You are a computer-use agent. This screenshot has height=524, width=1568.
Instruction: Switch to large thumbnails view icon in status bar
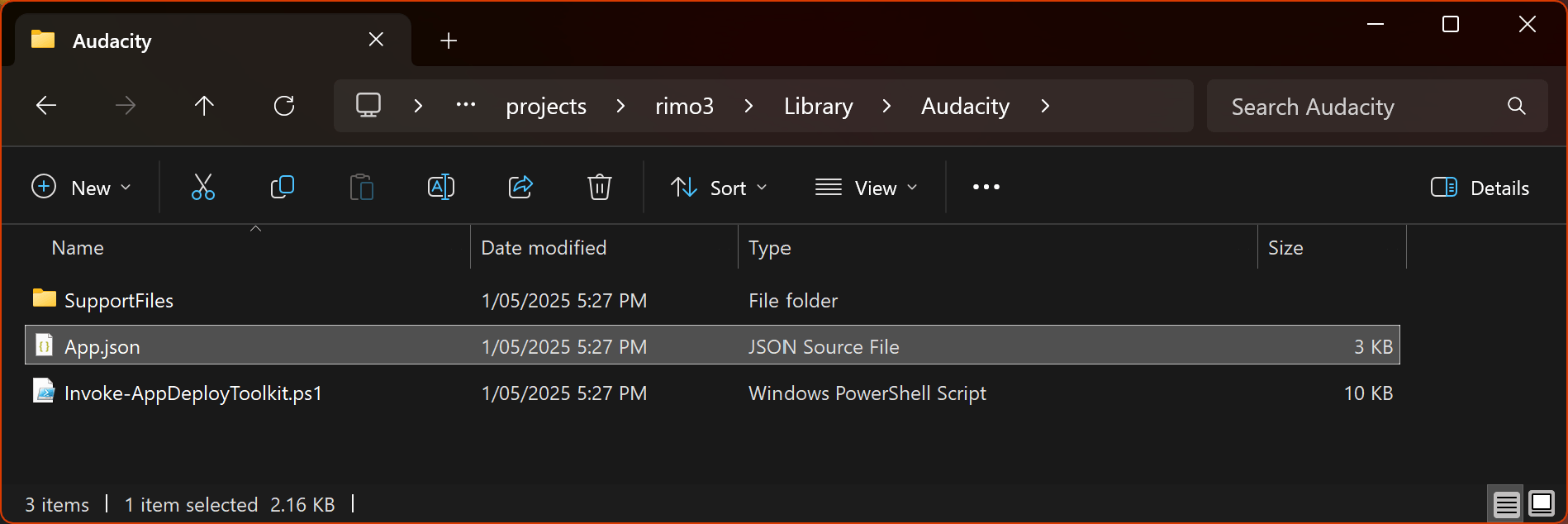1541,503
